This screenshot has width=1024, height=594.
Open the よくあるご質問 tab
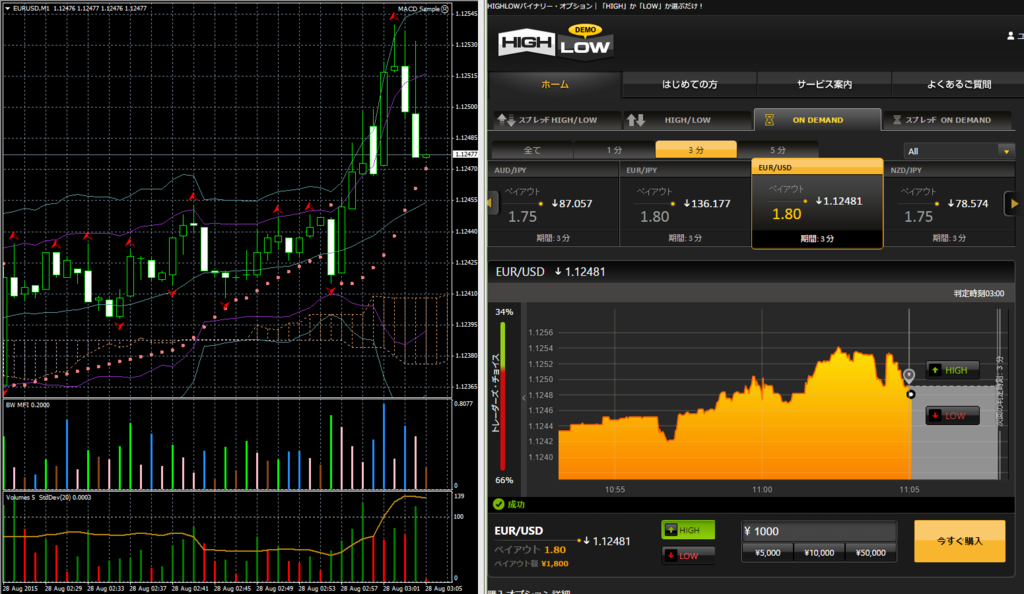pyautogui.click(x=958, y=84)
